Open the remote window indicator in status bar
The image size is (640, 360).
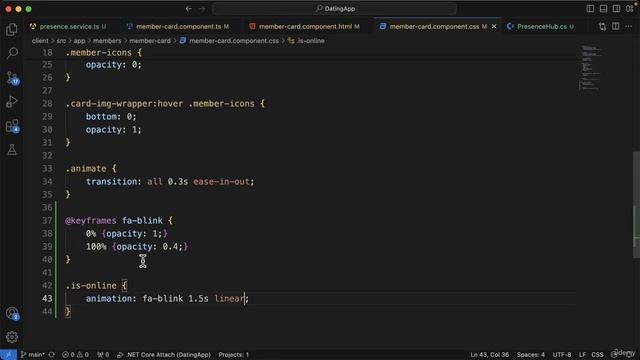click(x=8, y=355)
